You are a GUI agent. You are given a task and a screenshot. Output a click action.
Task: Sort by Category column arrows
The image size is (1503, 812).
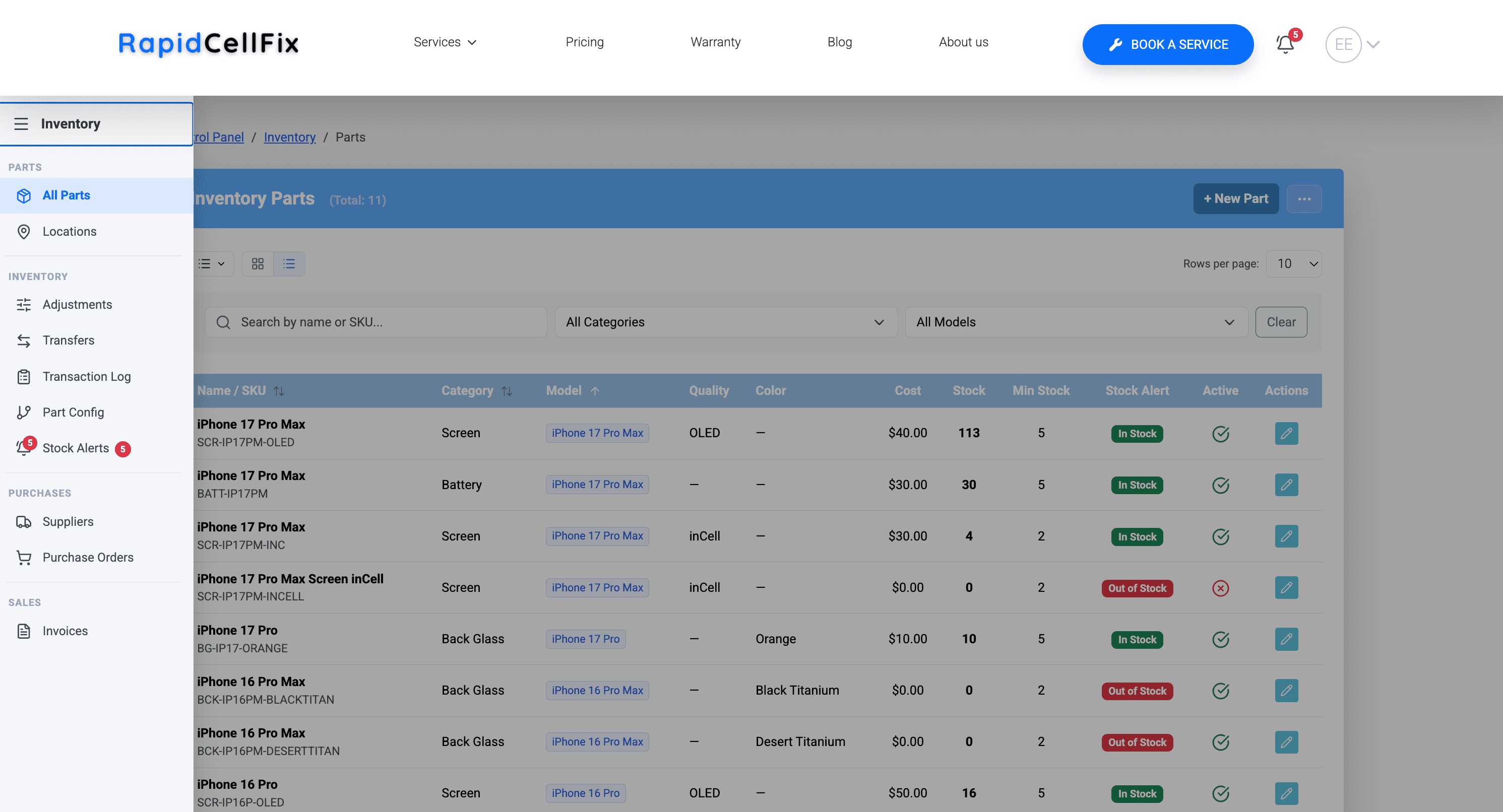click(507, 391)
